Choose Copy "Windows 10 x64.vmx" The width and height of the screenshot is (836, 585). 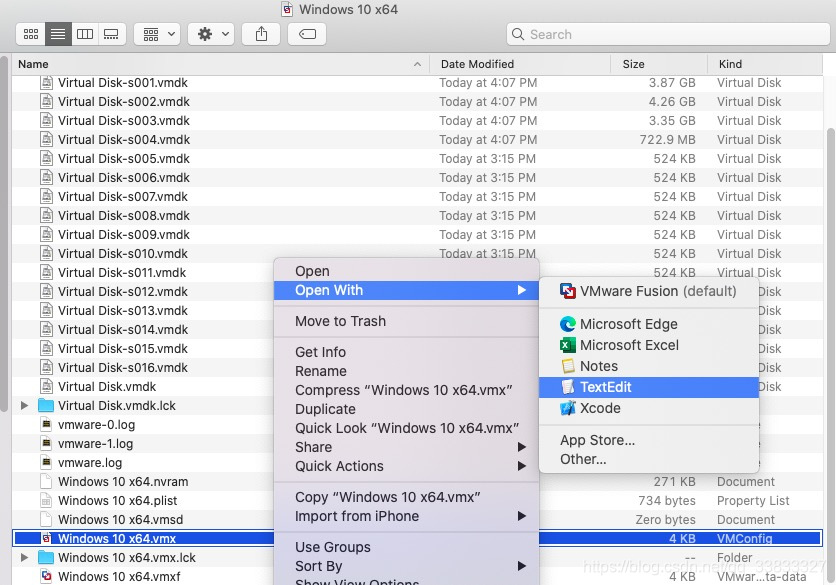[406, 497]
